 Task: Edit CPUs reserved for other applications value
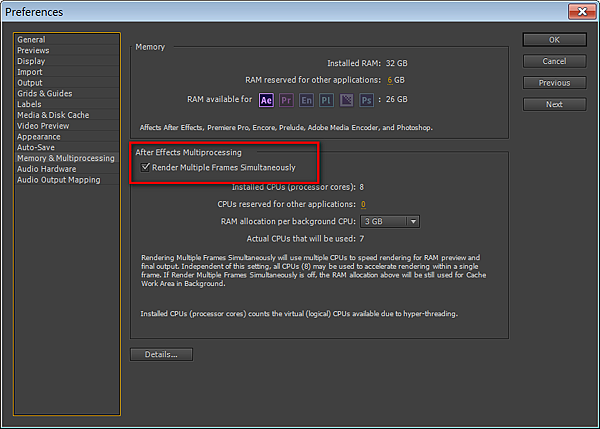click(363, 204)
